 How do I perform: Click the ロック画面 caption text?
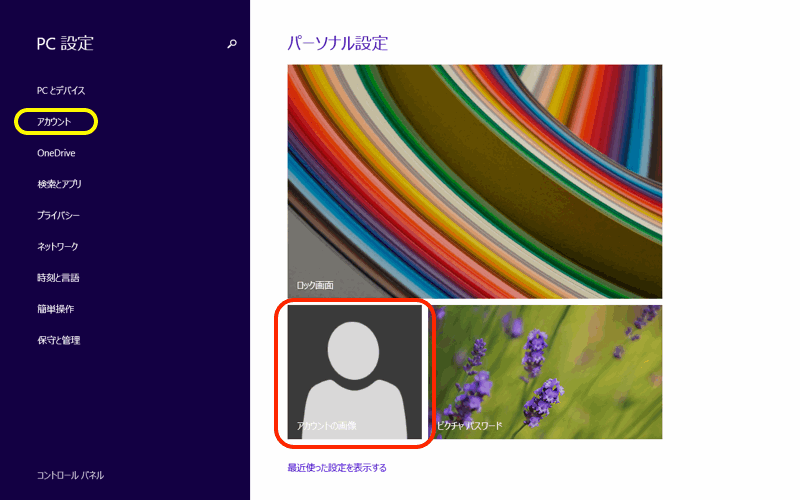coord(314,285)
